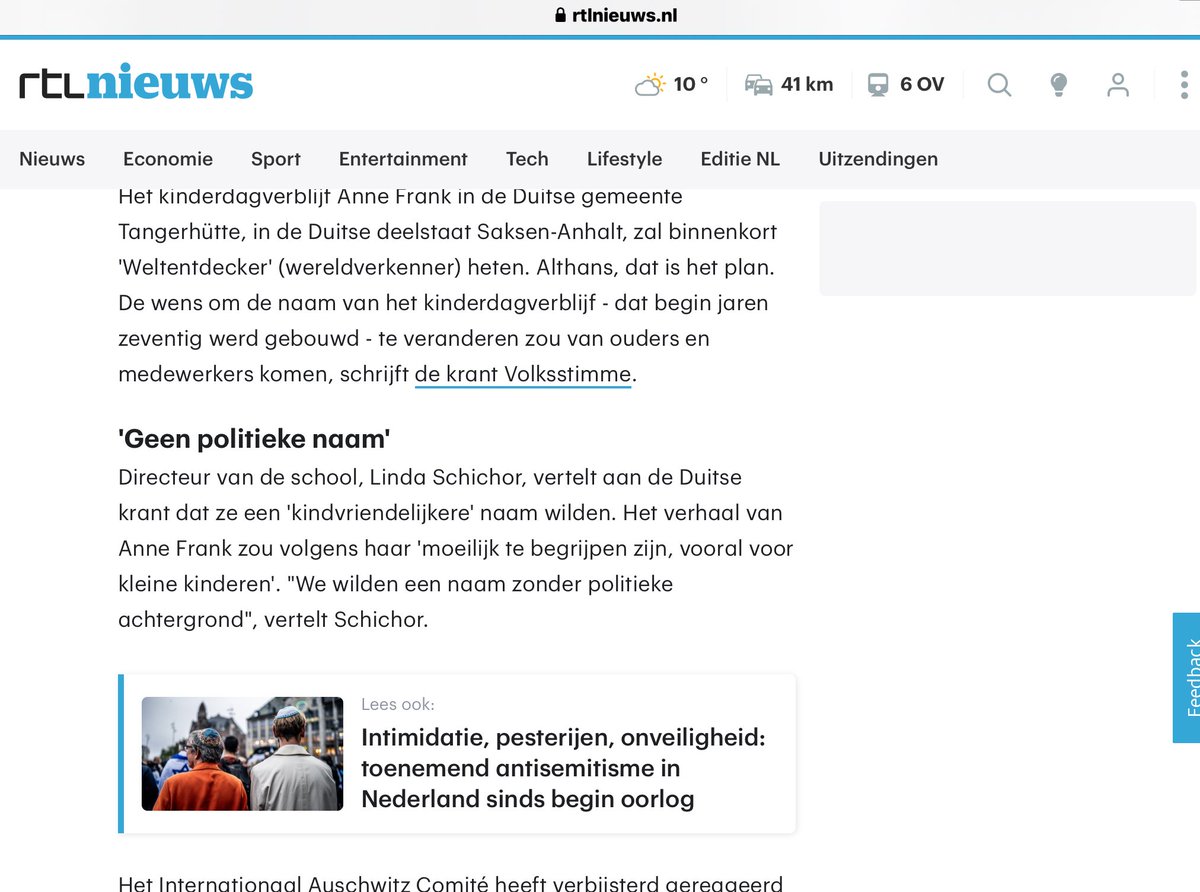Open the Sport section

pyautogui.click(x=276, y=159)
